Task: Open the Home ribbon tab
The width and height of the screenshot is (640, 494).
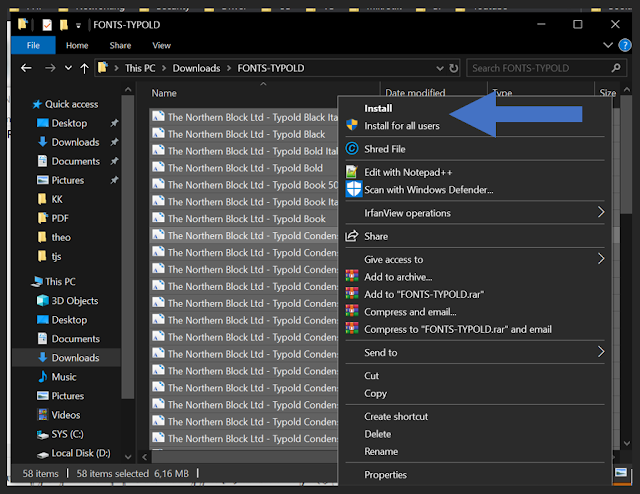Action: tap(77, 45)
